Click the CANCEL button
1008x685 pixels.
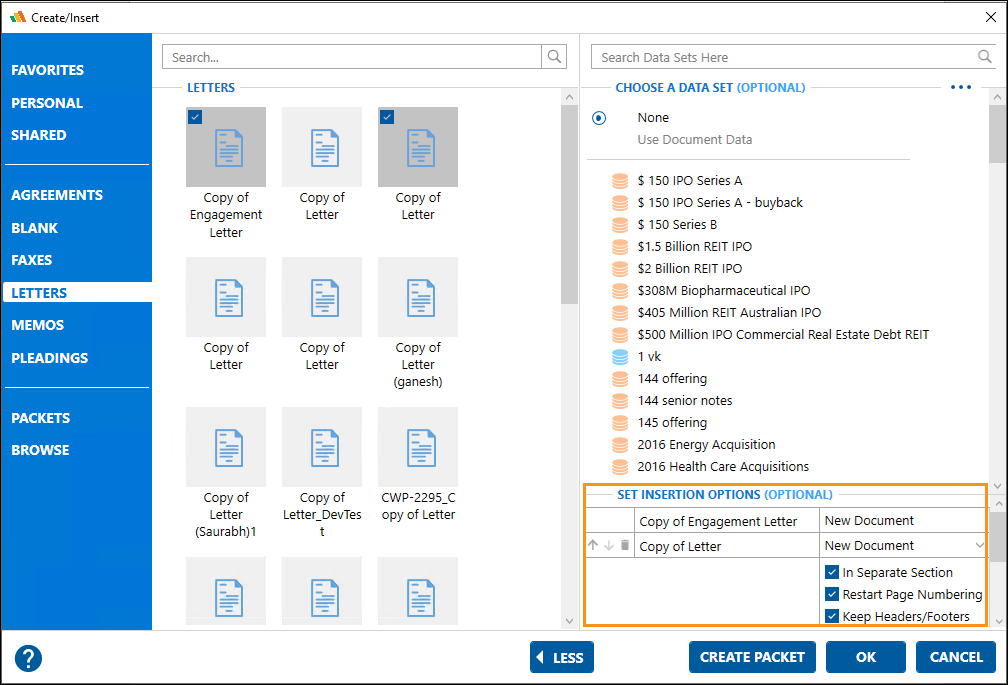[956, 657]
